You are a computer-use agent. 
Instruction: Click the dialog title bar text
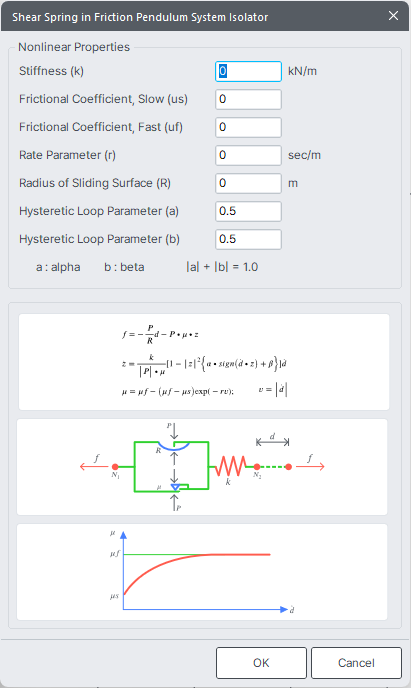pos(140,17)
